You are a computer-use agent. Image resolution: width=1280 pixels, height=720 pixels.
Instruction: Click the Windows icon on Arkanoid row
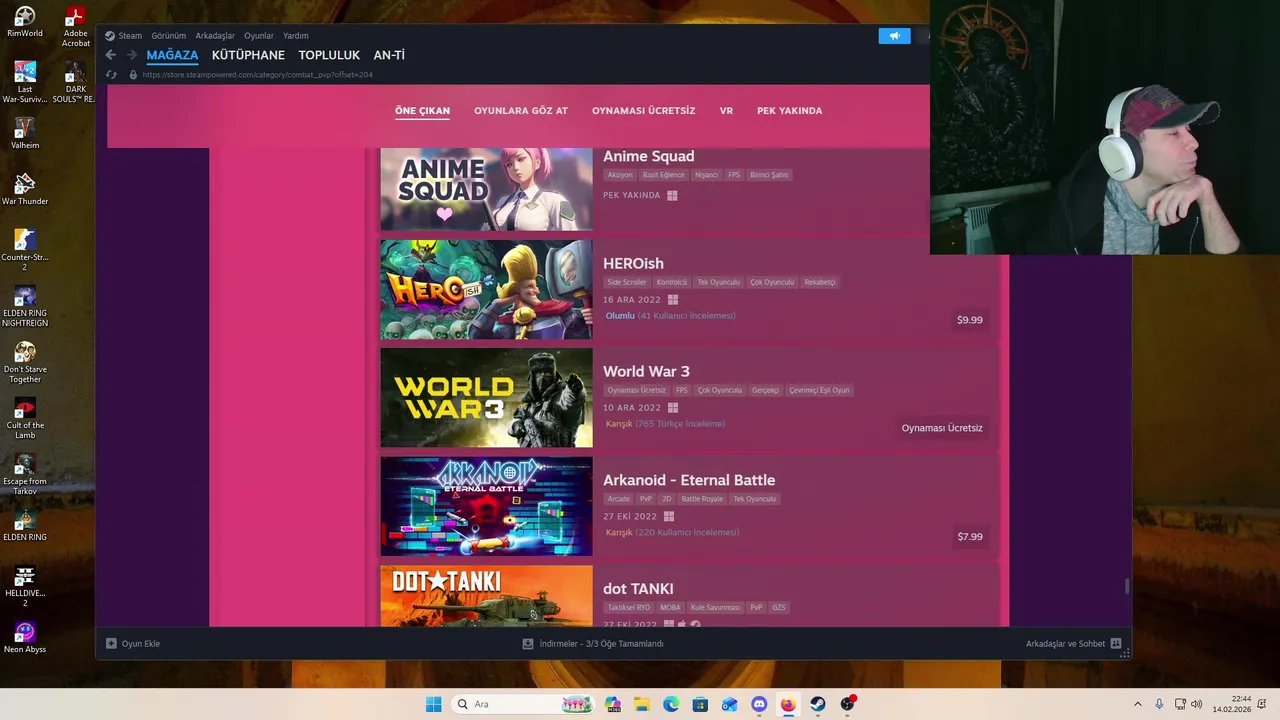point(669,517)
